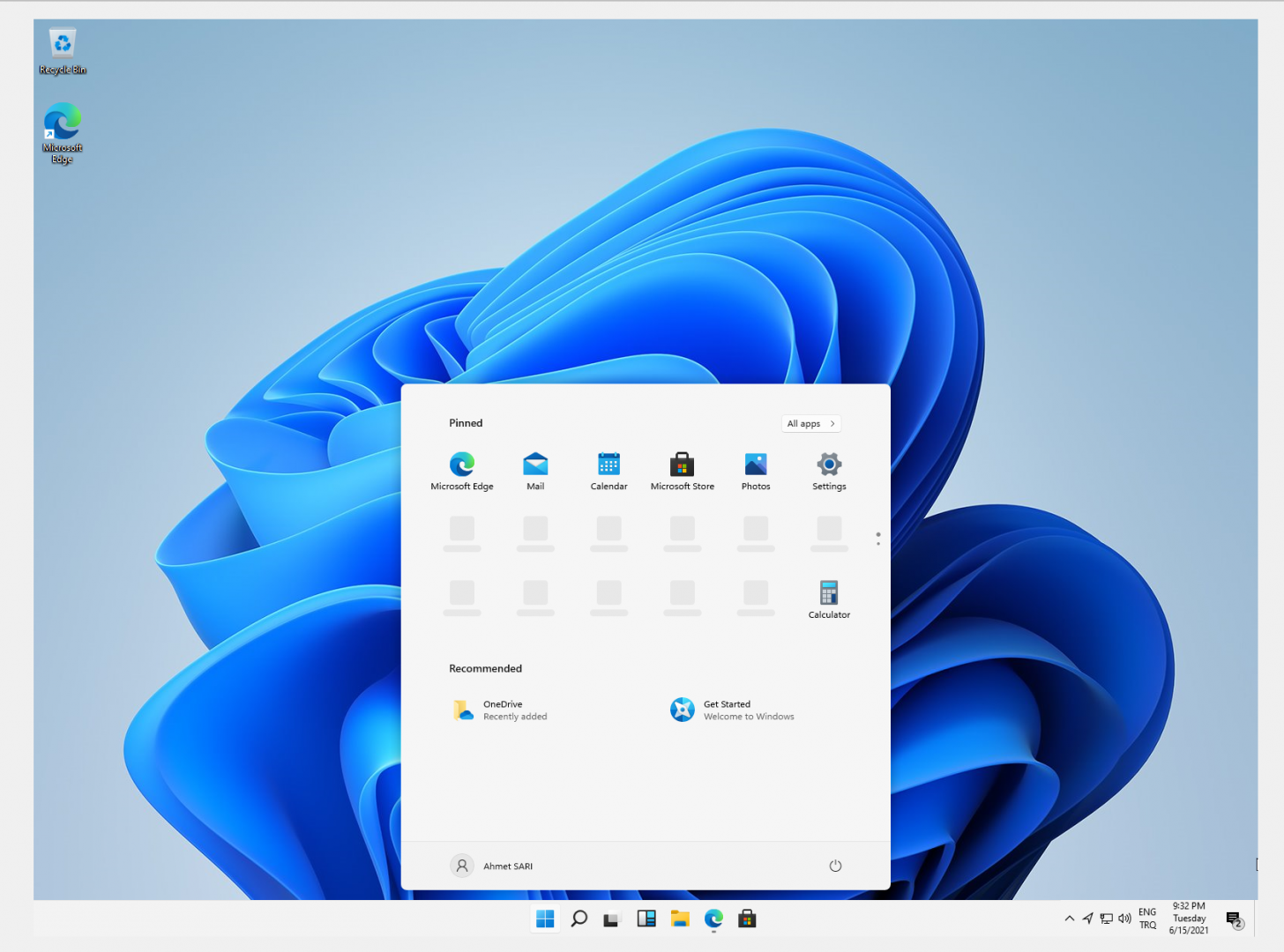
Task: Open the Widgets panel from the taskbar
Action: point(646,919)
